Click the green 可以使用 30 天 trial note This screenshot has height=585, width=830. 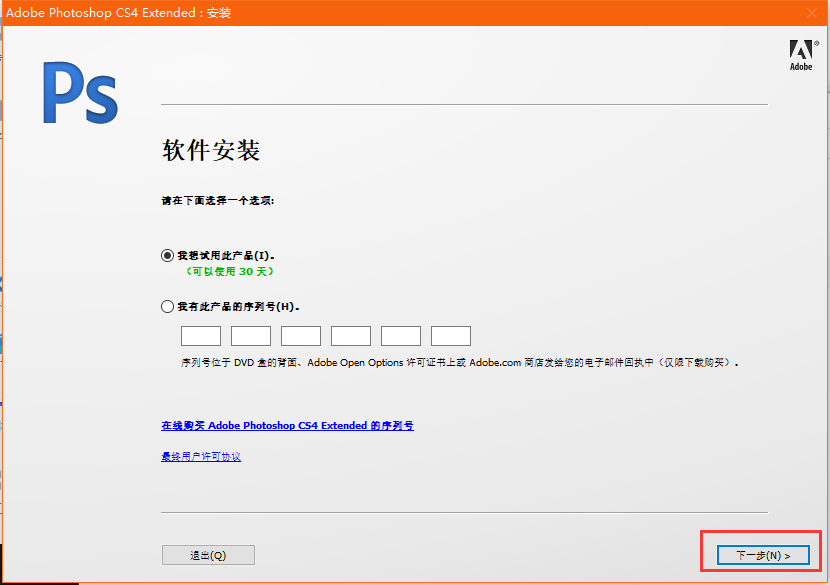(230, 271)
